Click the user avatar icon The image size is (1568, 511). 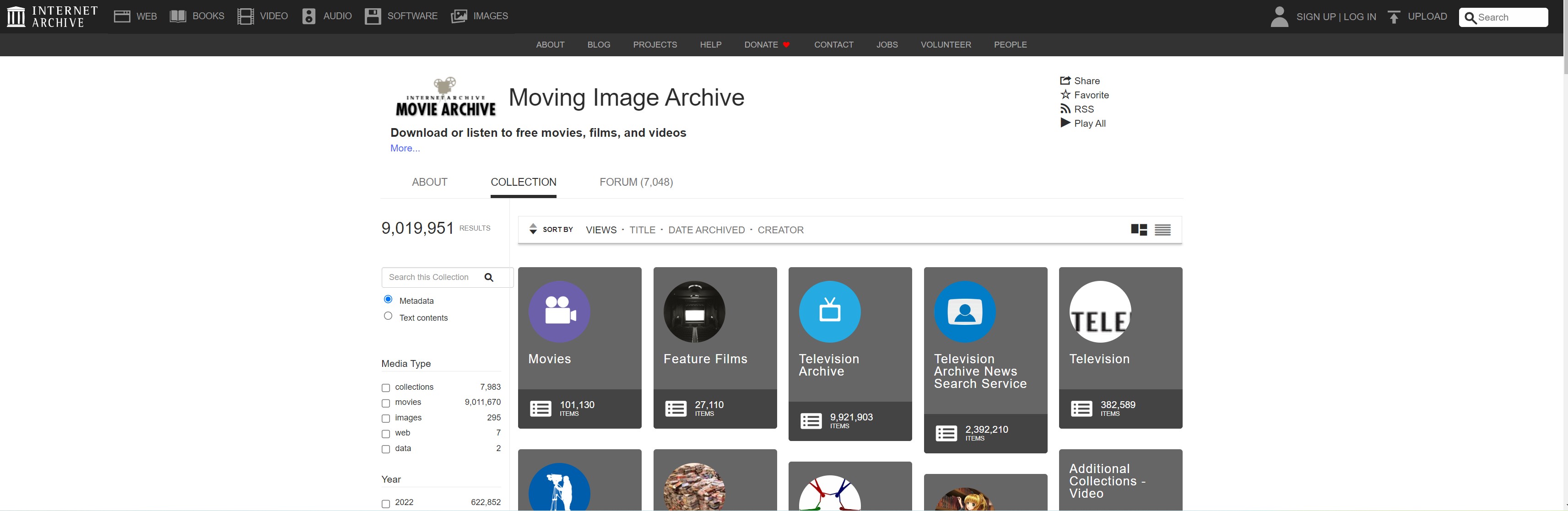coord(1280,17)
